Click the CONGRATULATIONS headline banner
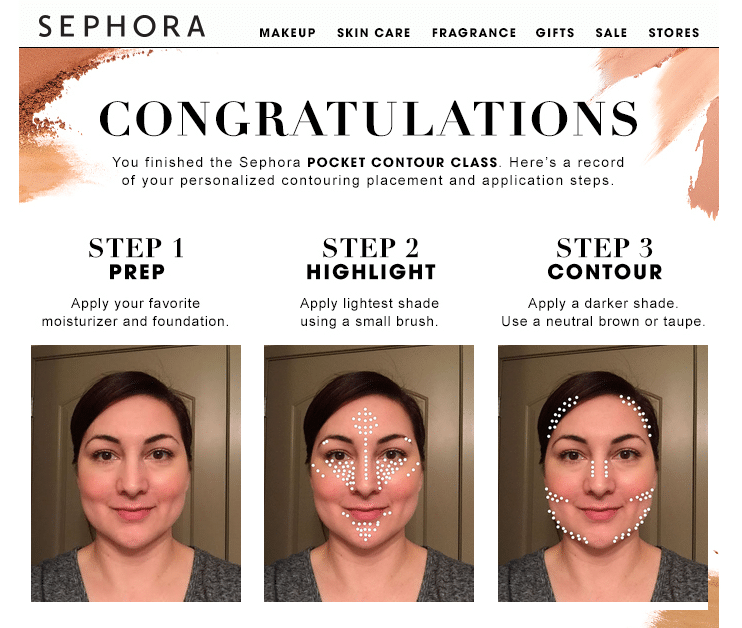742x628 pixels. point(369,118)
